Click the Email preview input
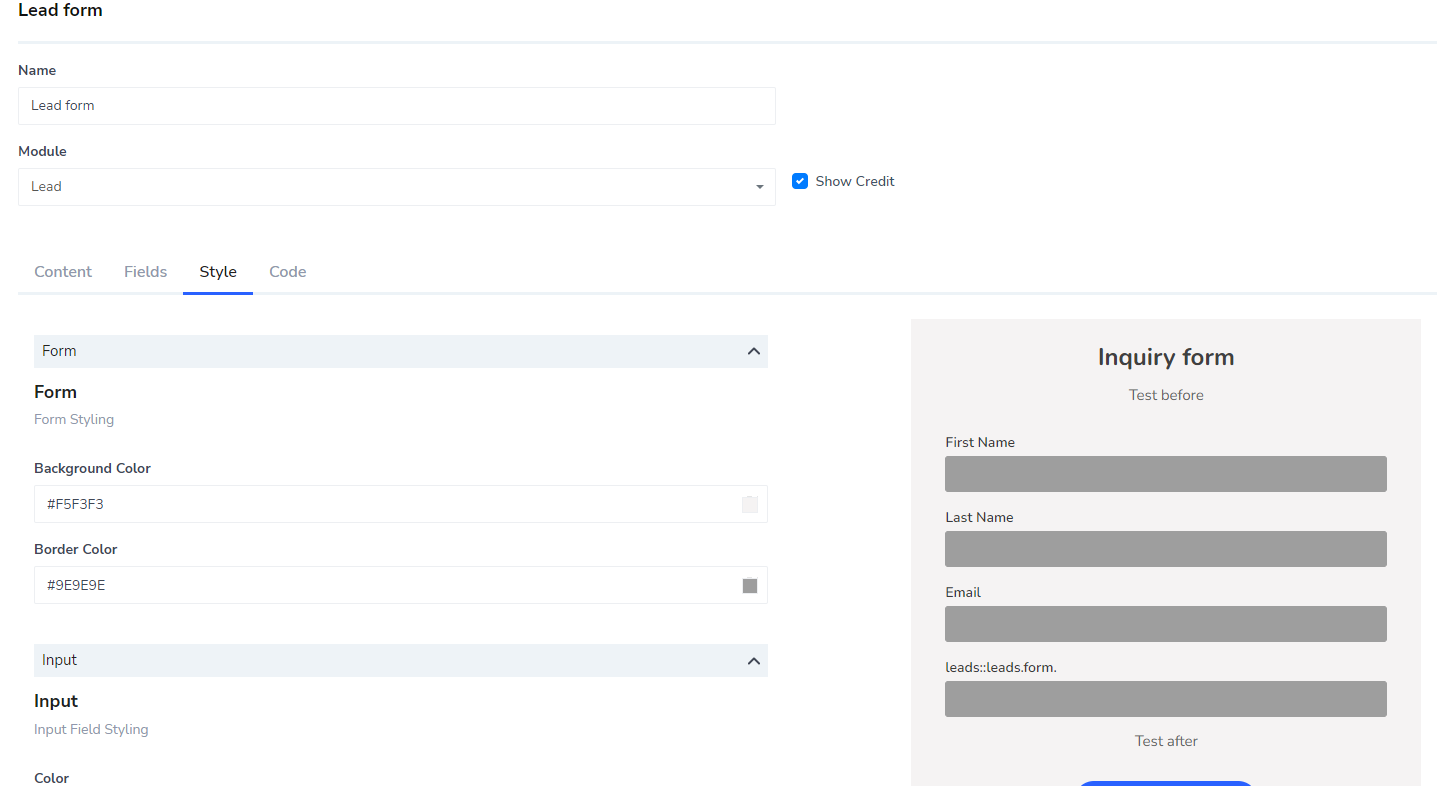The image size is (1437, 786). (x=1165, y=623)
